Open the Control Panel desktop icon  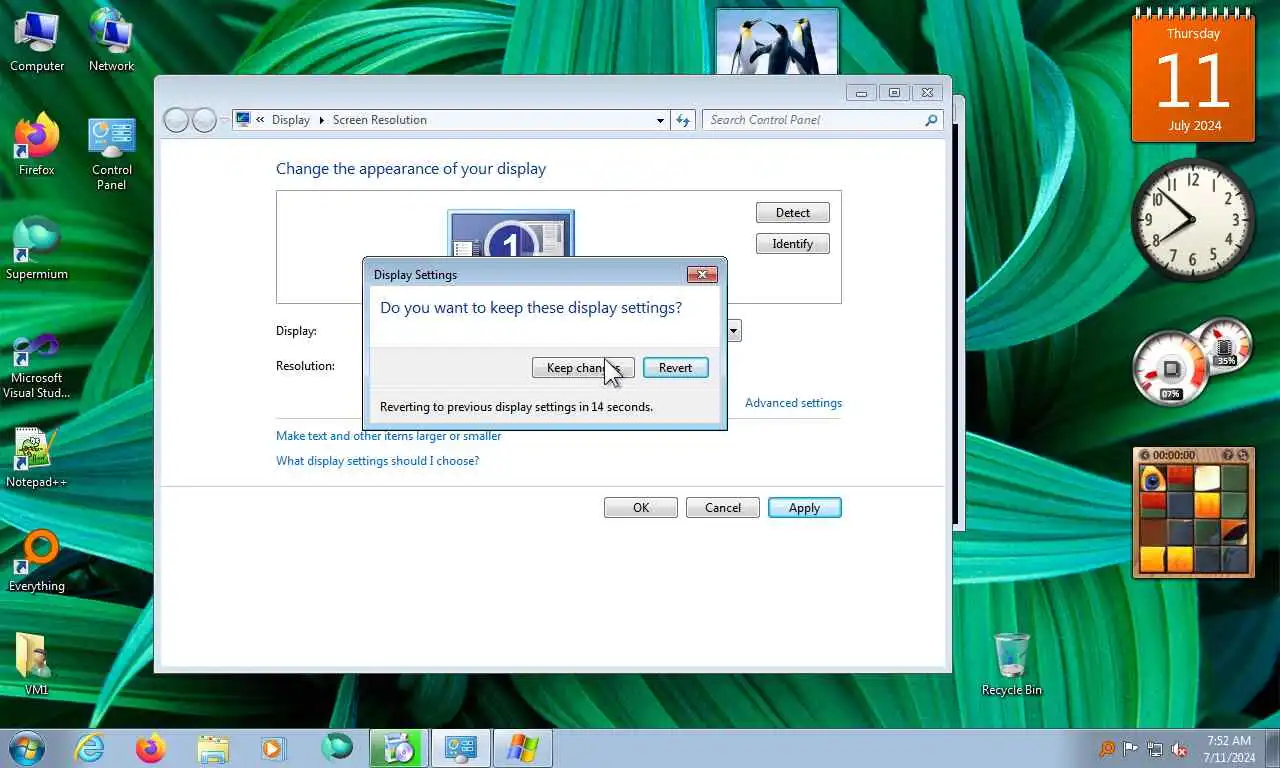[x=111, y=152]
